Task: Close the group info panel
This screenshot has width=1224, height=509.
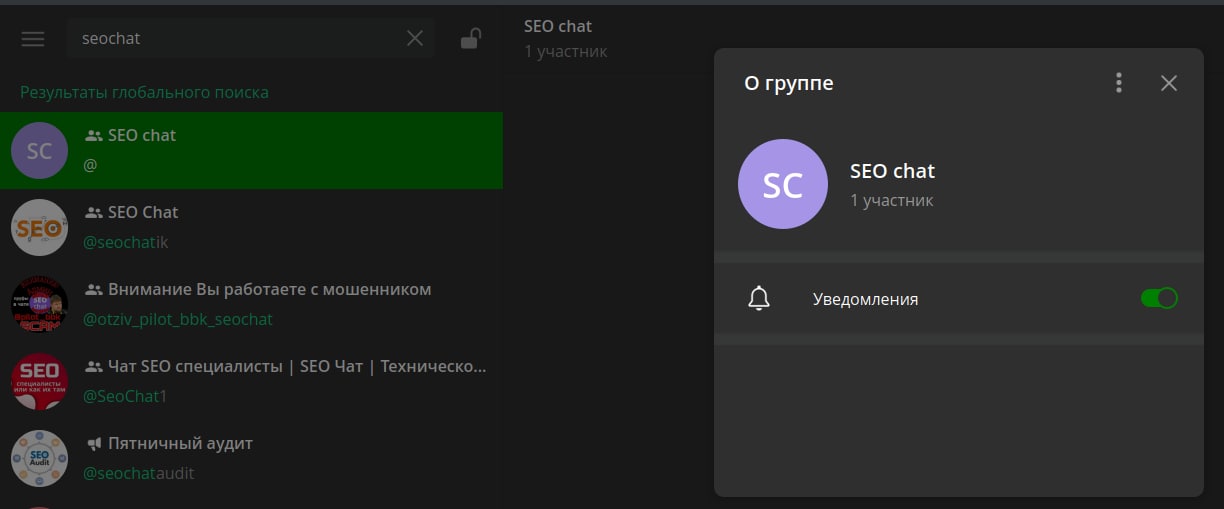Action: pos(1169,83)
